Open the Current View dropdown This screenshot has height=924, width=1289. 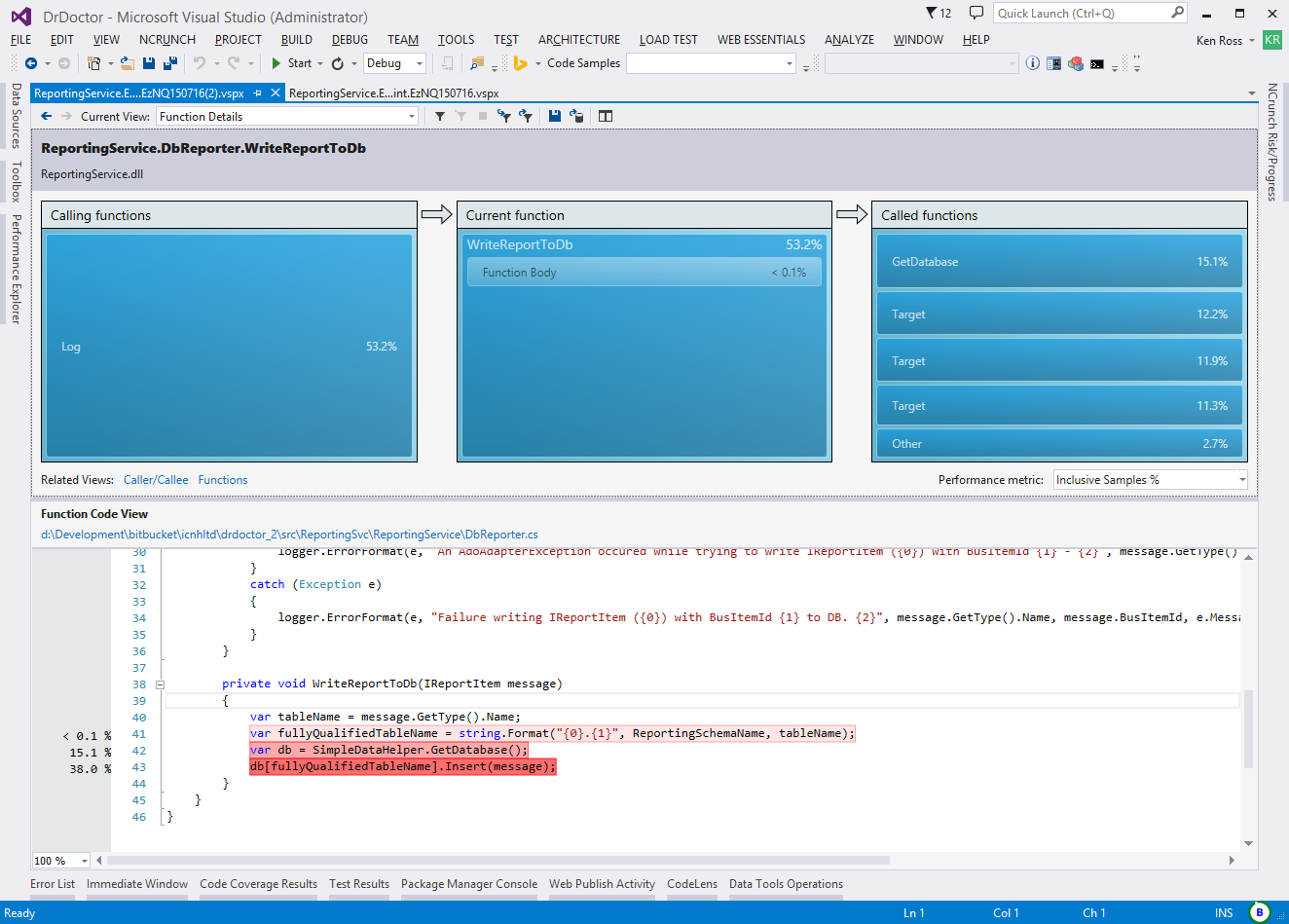pyautogui.click(x=287, y=116)
